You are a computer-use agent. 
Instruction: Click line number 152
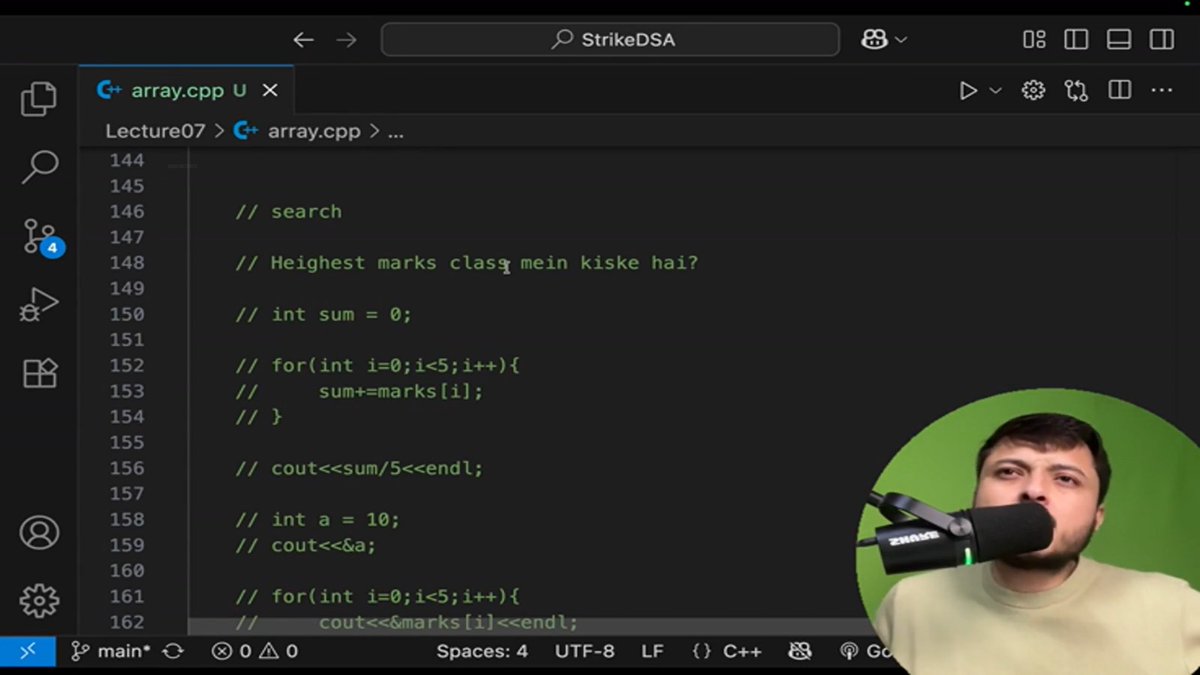pos(127,366)
